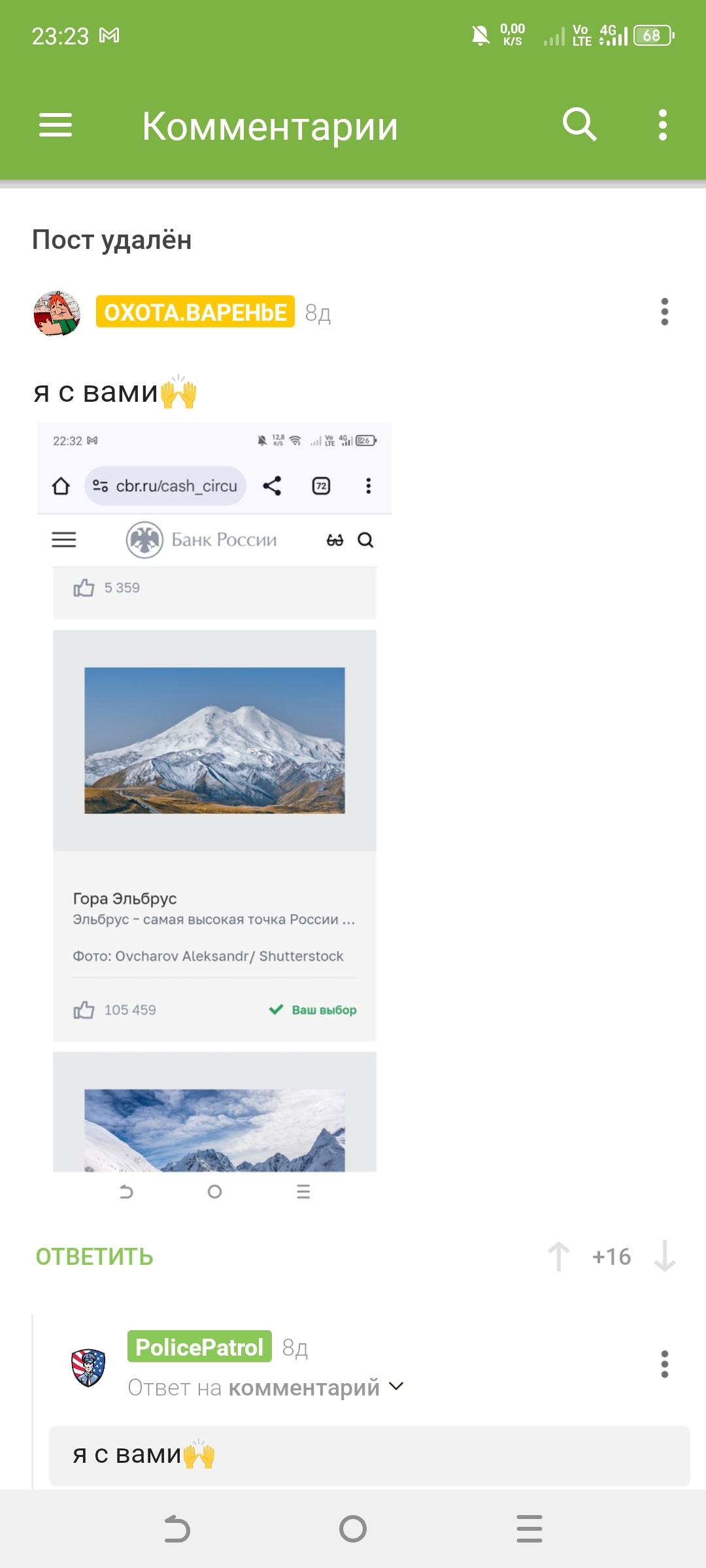Tap the quoted 'я с вами' text block
Image resolution: width=706 pixels, height=1568 pixels.
(369, 1456)
